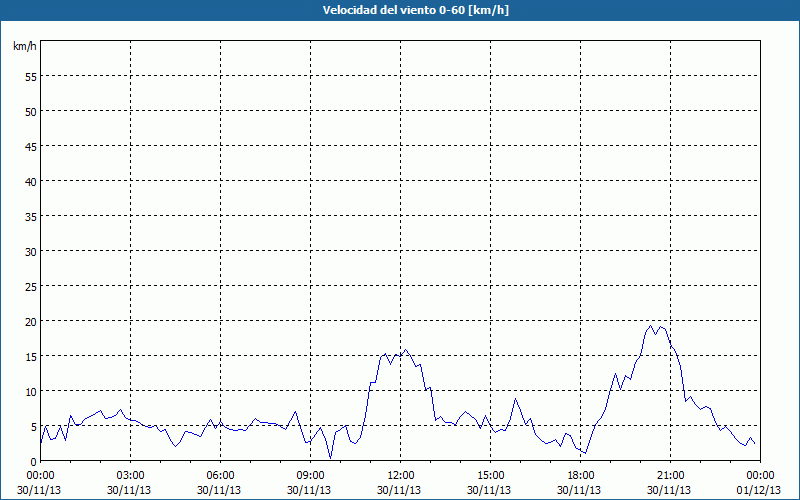Viewport: 800px width, 500px height.
Task: Click the 30/11/13 date under 12:00
Action: 399,490
